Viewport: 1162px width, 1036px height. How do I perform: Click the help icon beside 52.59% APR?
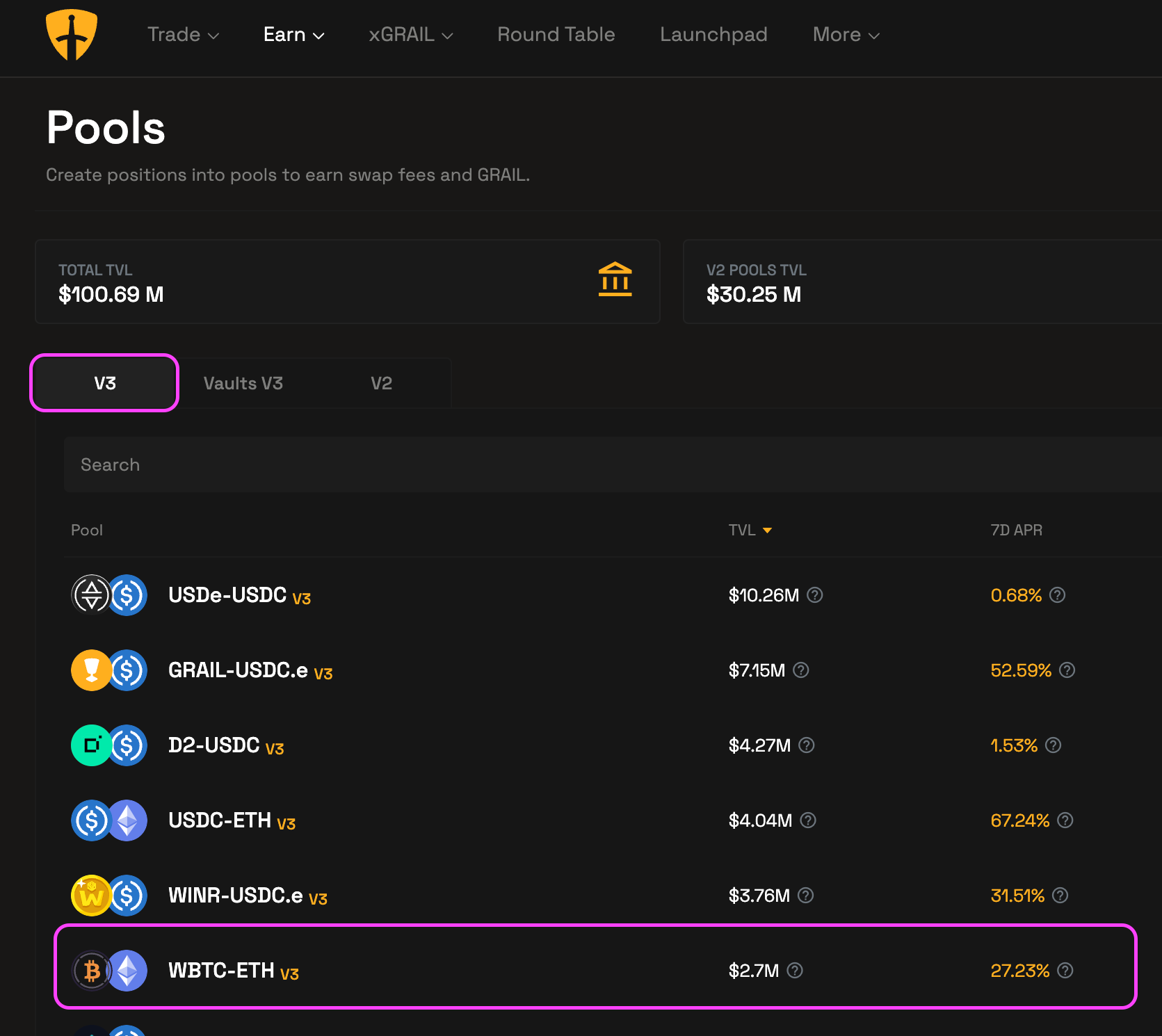(x=1067, y=670)
